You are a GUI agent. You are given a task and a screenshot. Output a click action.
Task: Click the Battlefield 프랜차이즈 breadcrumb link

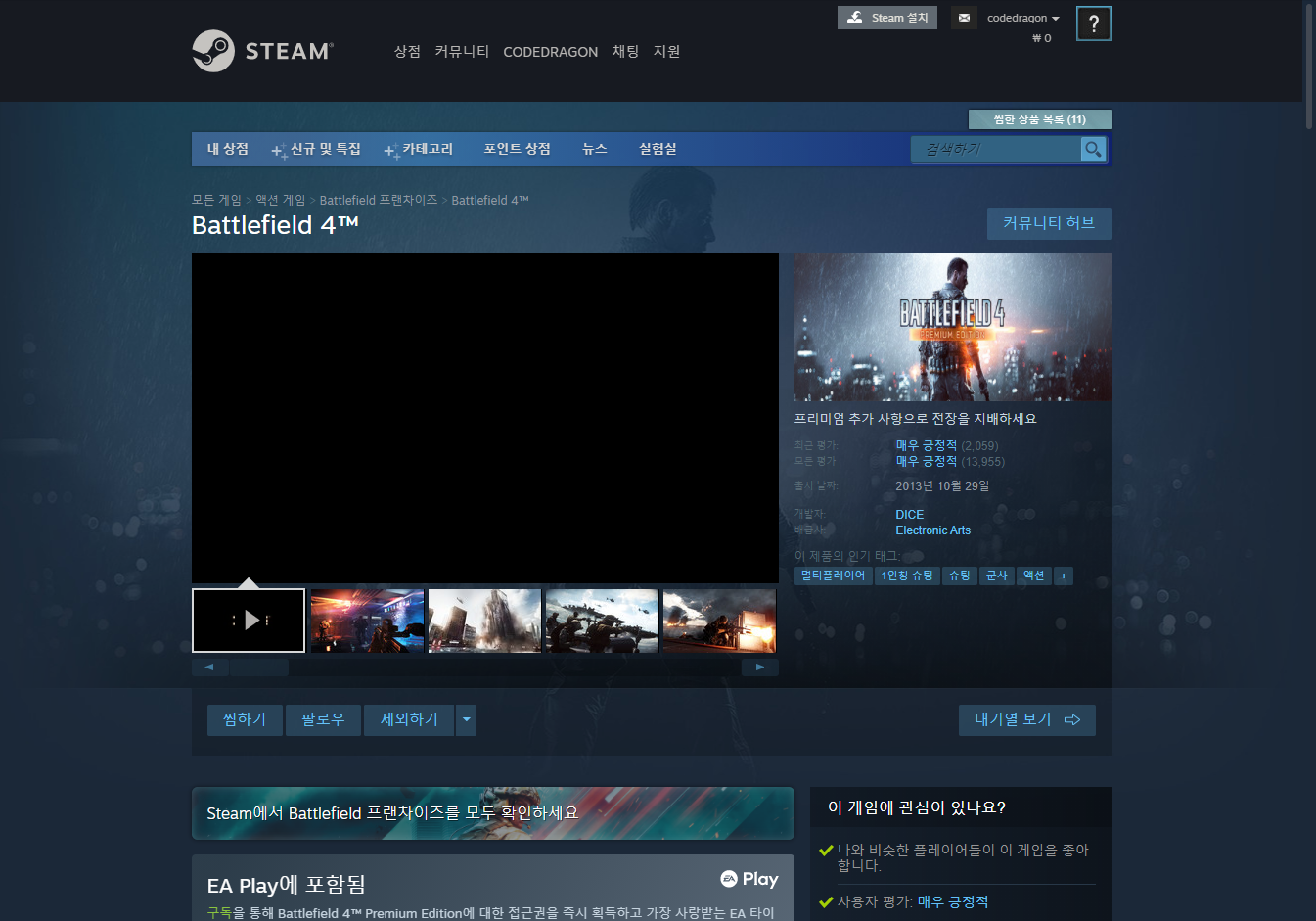(379, 200)
